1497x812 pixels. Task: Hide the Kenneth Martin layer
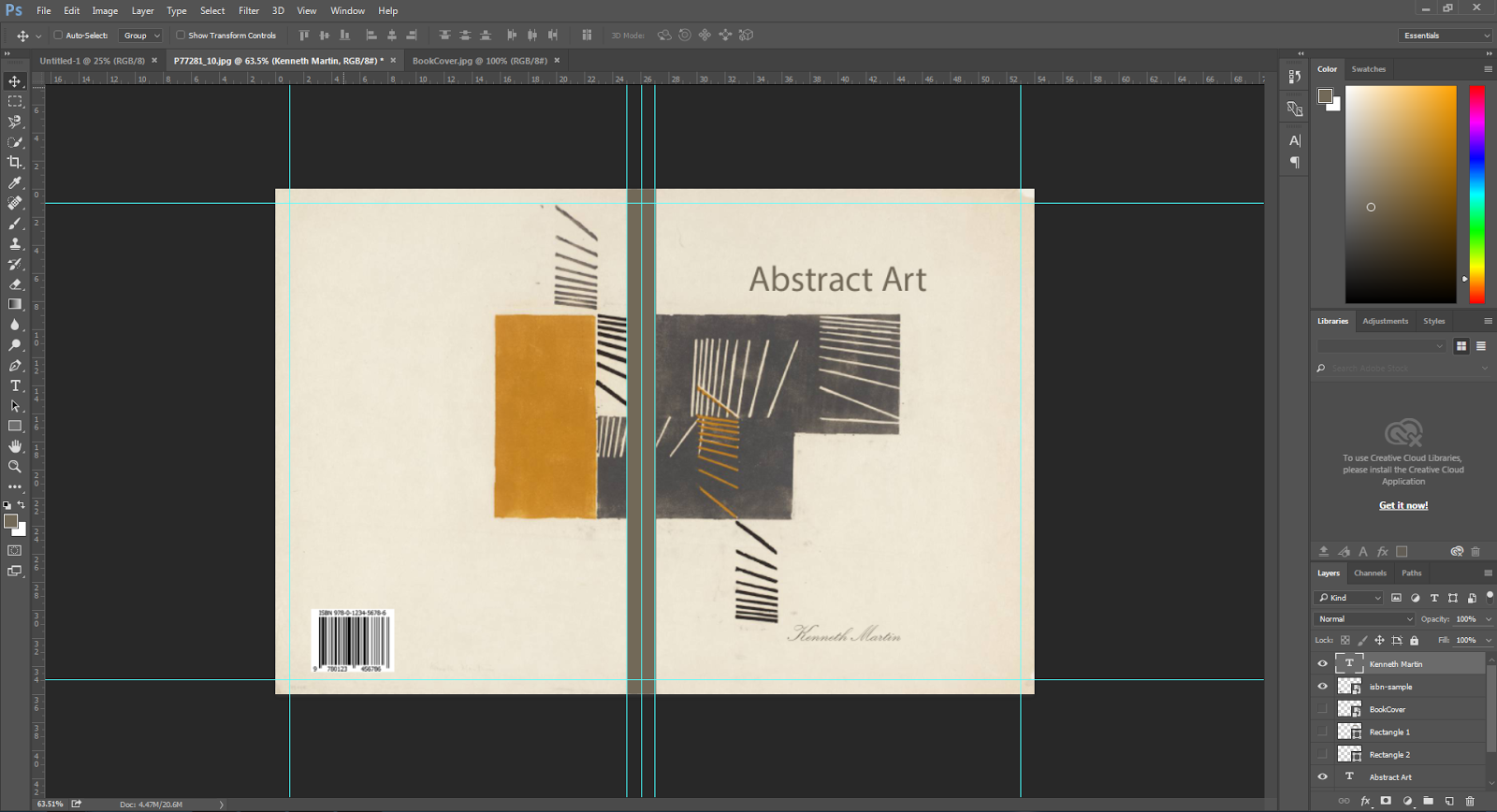(1322, 663)
